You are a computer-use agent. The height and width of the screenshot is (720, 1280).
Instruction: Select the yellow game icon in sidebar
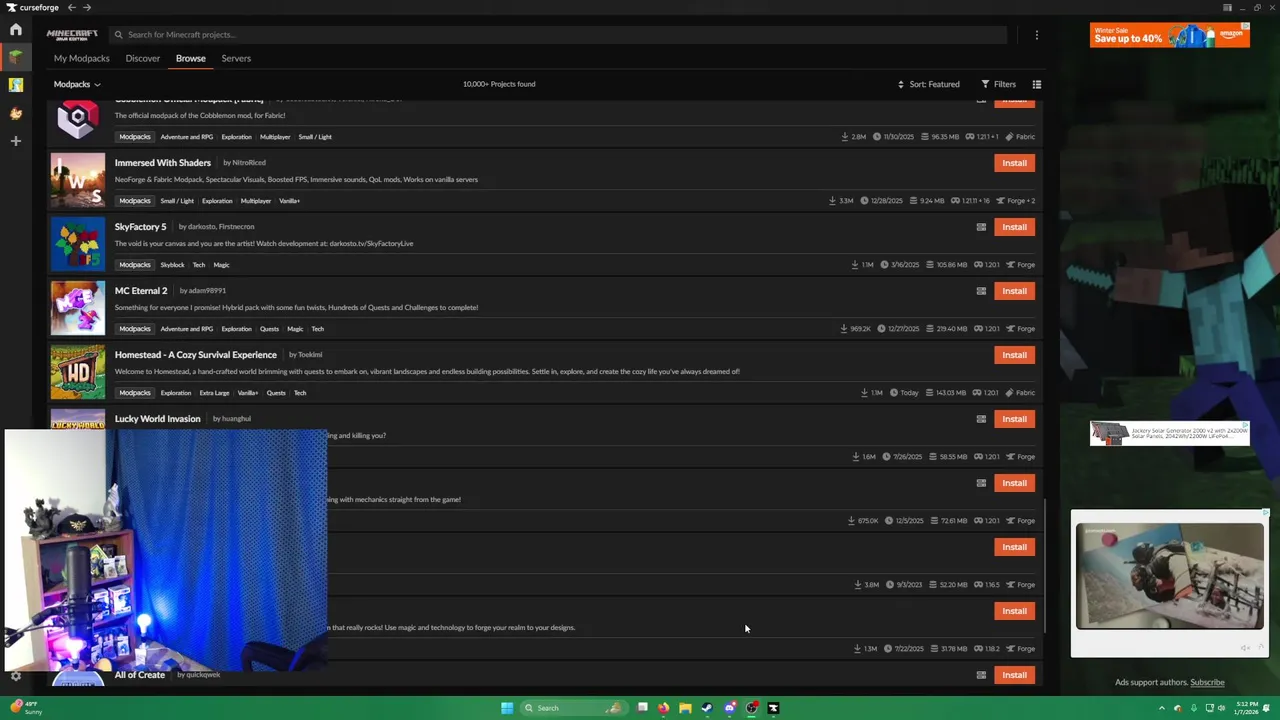point(16,85)
